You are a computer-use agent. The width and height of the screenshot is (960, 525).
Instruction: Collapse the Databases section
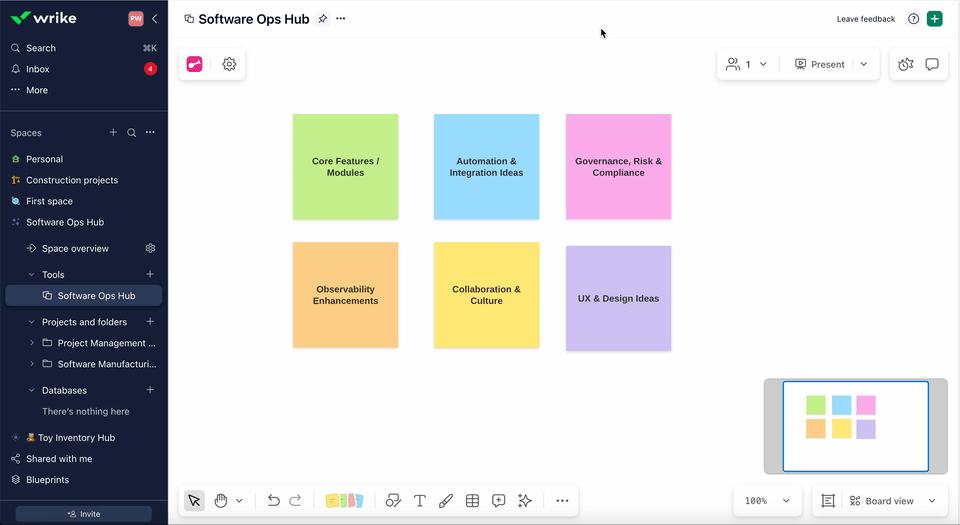(32, 390)
